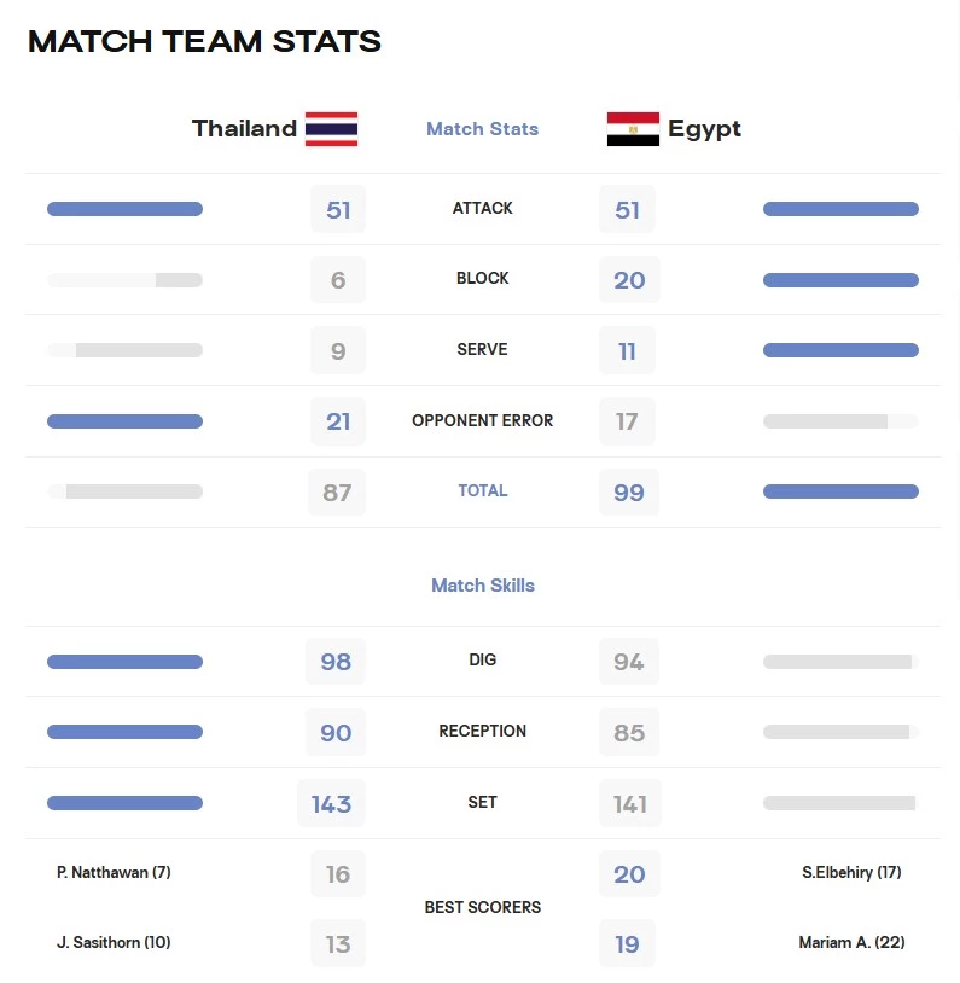Click Egypt's total points bar
The height and width of the screenshot is (983, 960).
(x=841, y=492)
